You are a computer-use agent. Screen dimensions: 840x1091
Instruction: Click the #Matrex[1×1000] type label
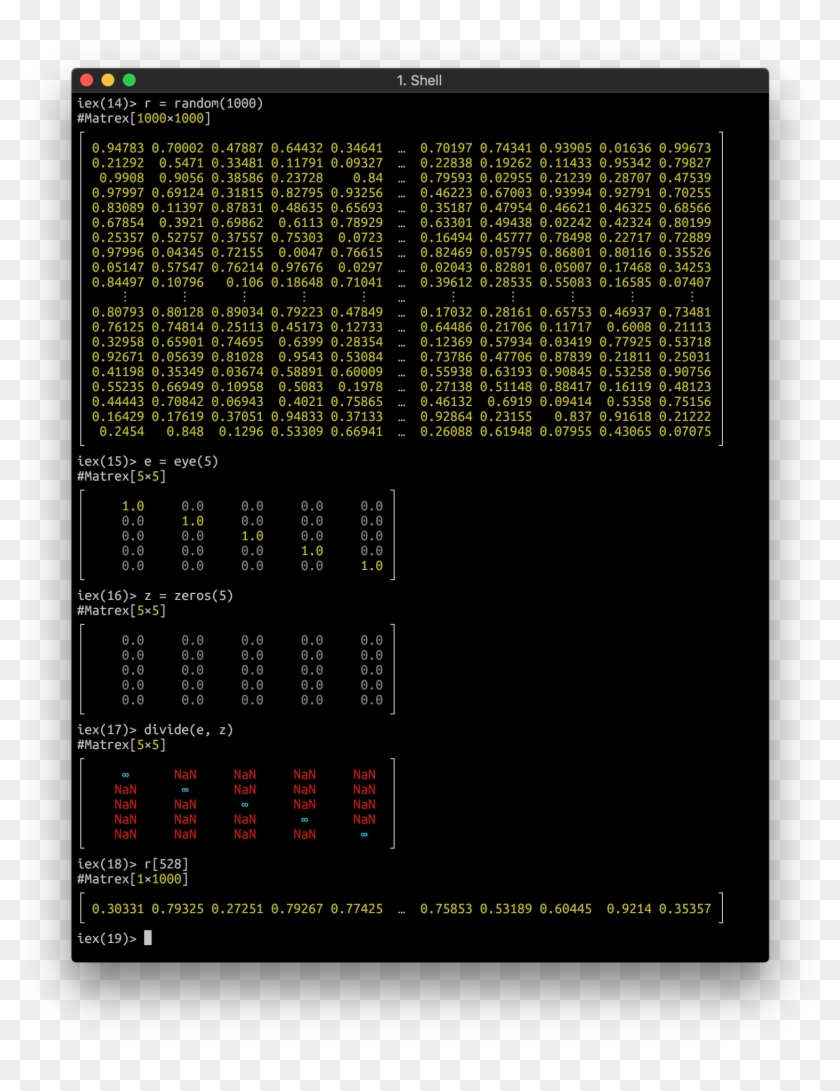(x=130, y=879)
